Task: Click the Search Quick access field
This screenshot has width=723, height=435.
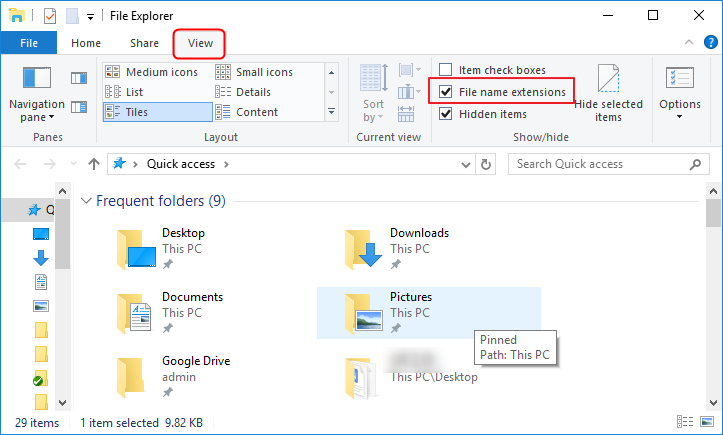Action: pyautogui.click(x=609, y=164)
